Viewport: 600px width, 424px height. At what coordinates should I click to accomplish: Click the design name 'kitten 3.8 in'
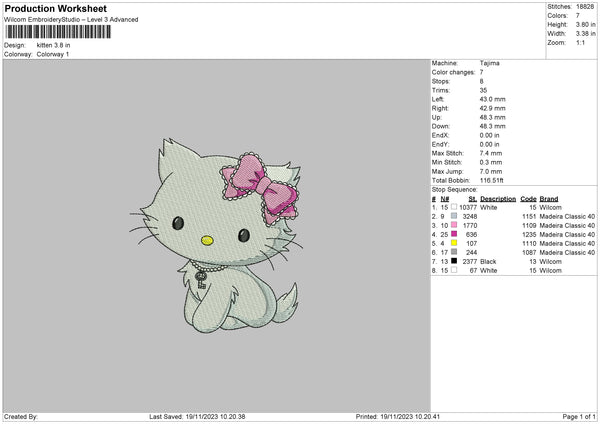point(54,45)
